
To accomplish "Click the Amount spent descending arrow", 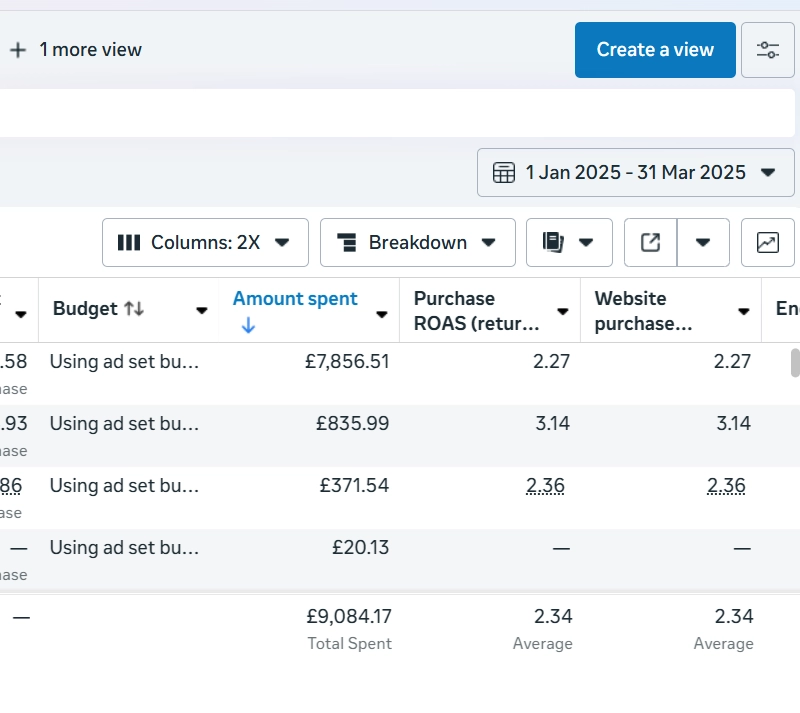I will 248,326.
